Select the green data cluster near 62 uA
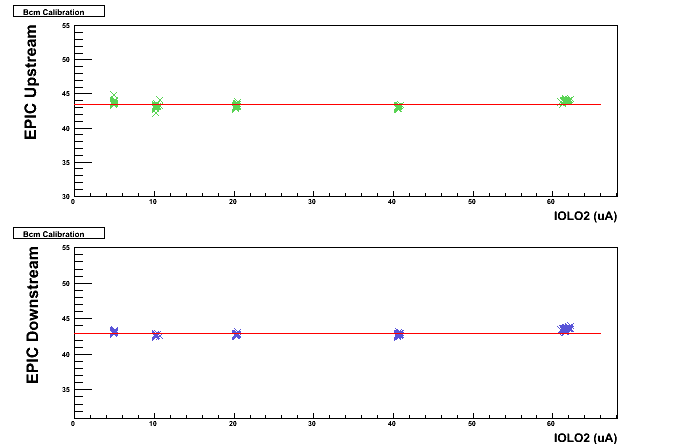 [x=565, y=101]
